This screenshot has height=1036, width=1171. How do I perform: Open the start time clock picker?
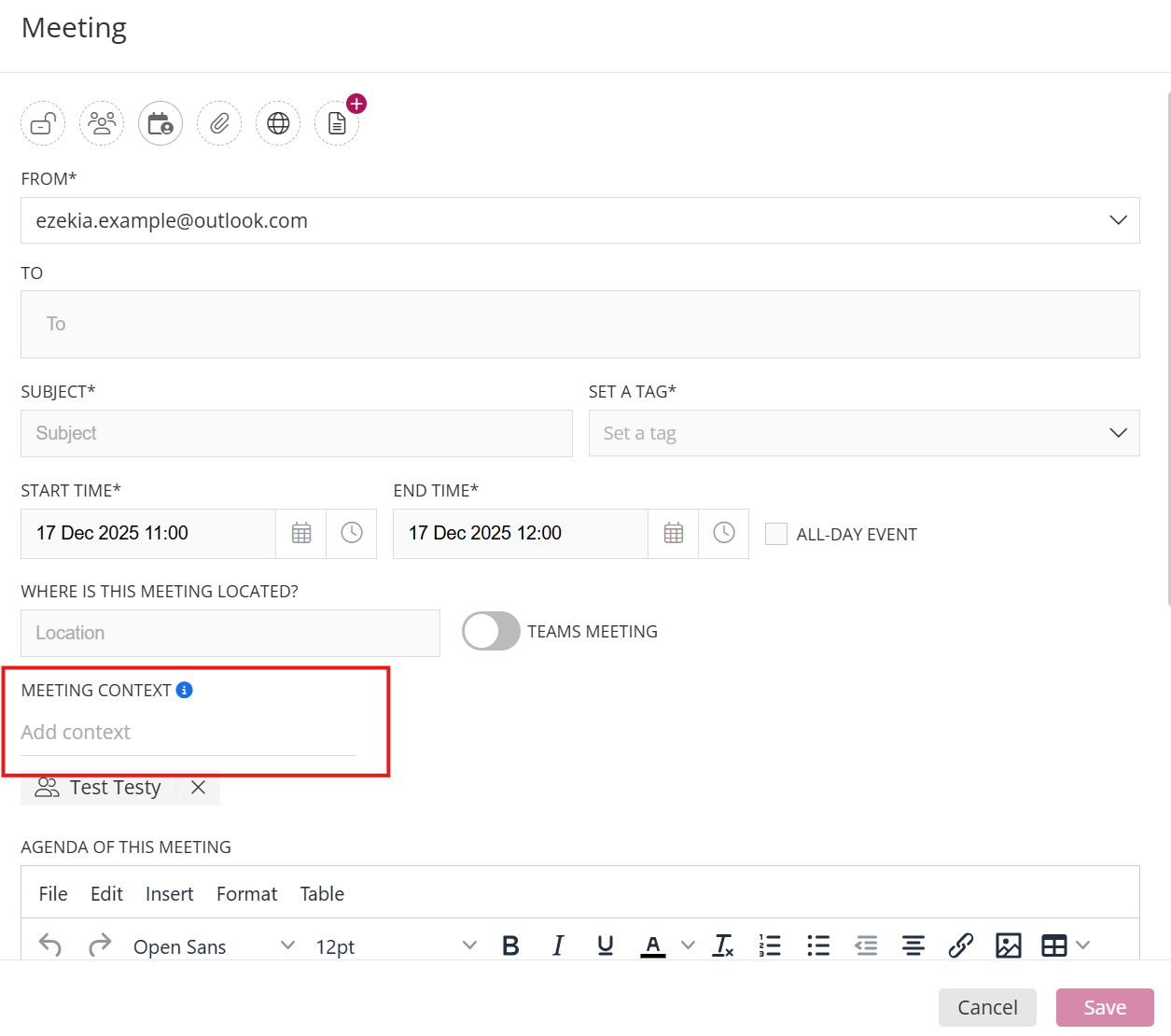pos(352,533)
